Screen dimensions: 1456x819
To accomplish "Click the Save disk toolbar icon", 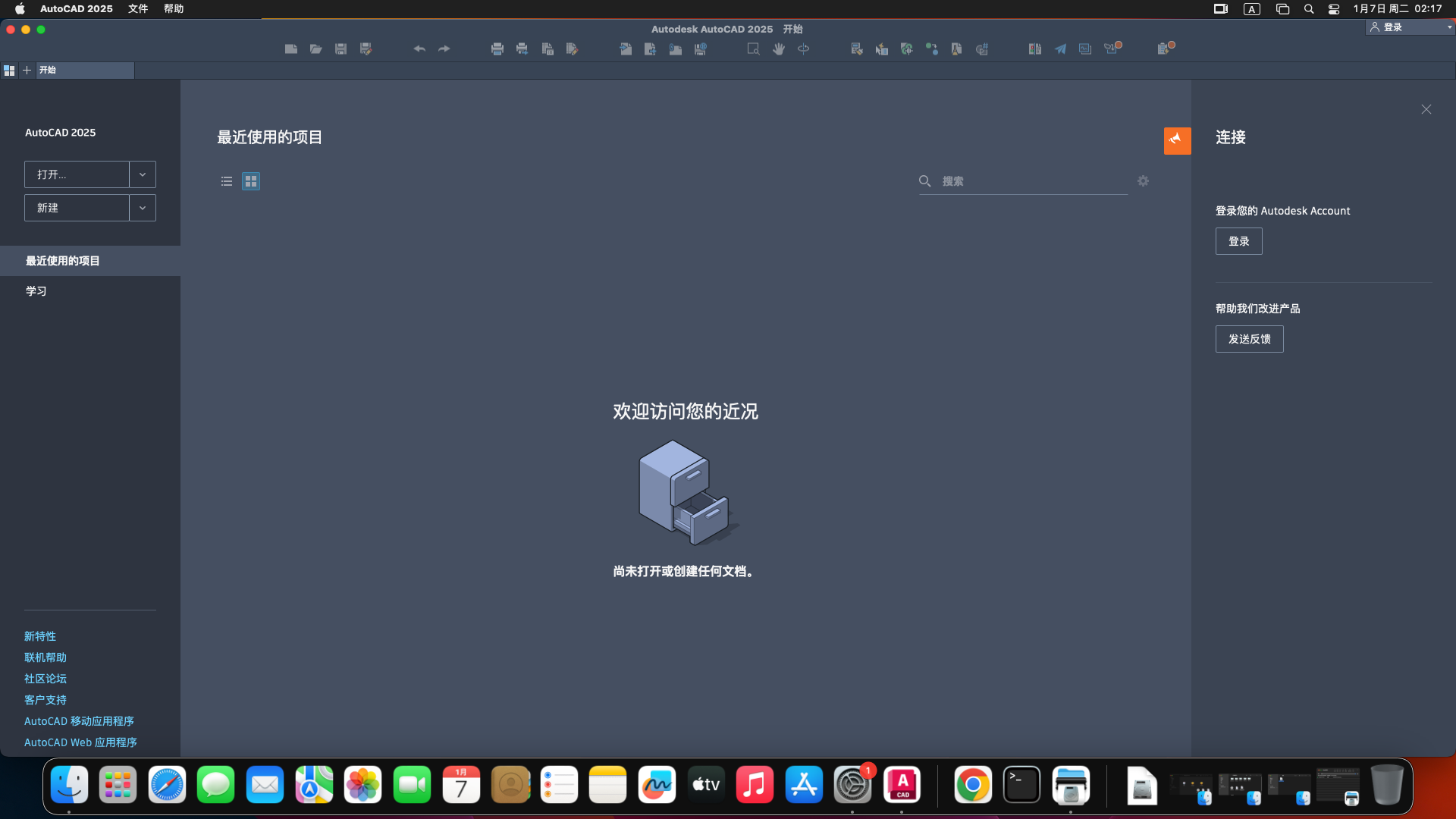I will pyautogui.click(x=341, y=49).
